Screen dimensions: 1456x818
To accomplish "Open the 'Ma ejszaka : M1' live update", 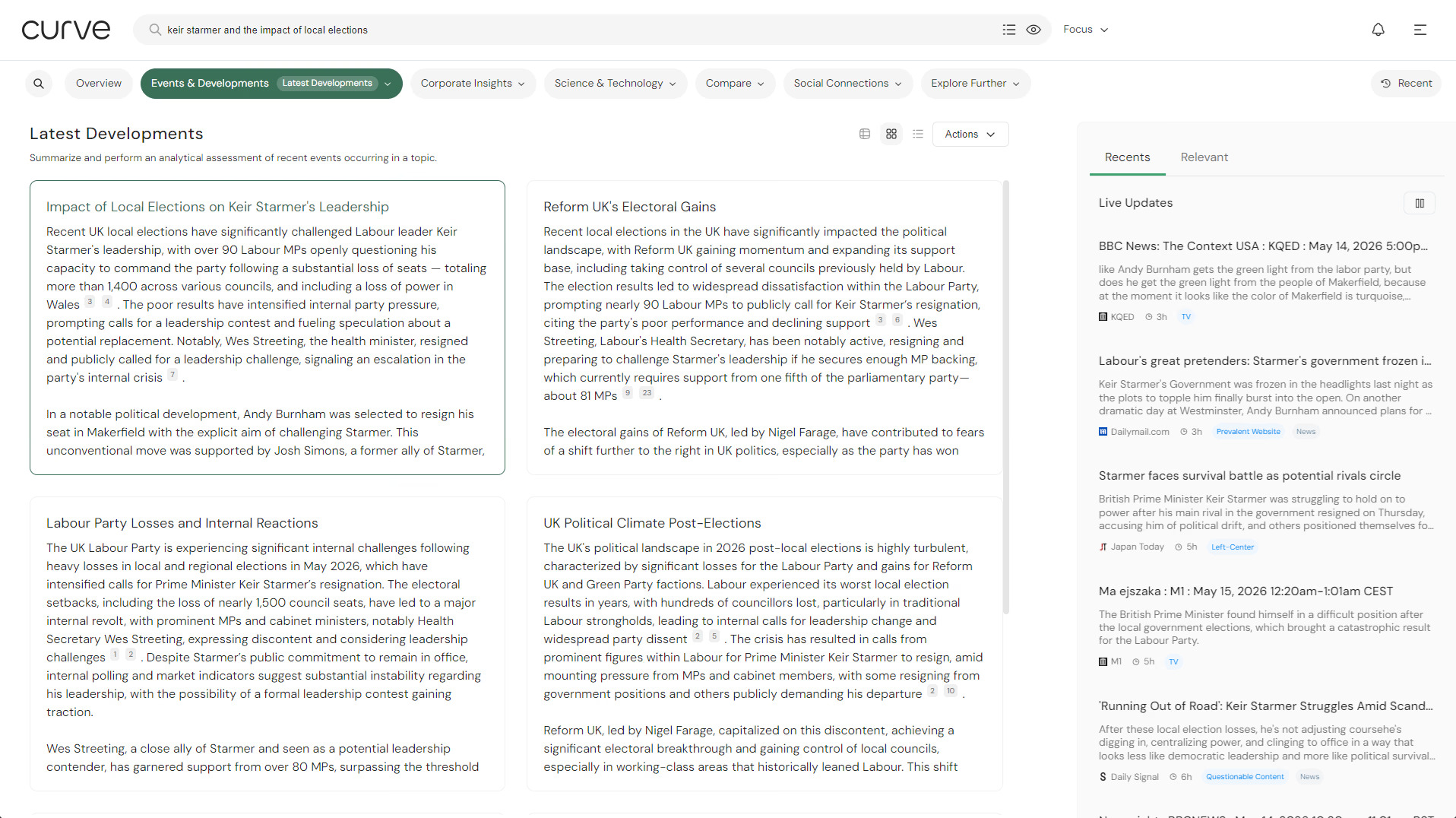I will coord(1246,591).
